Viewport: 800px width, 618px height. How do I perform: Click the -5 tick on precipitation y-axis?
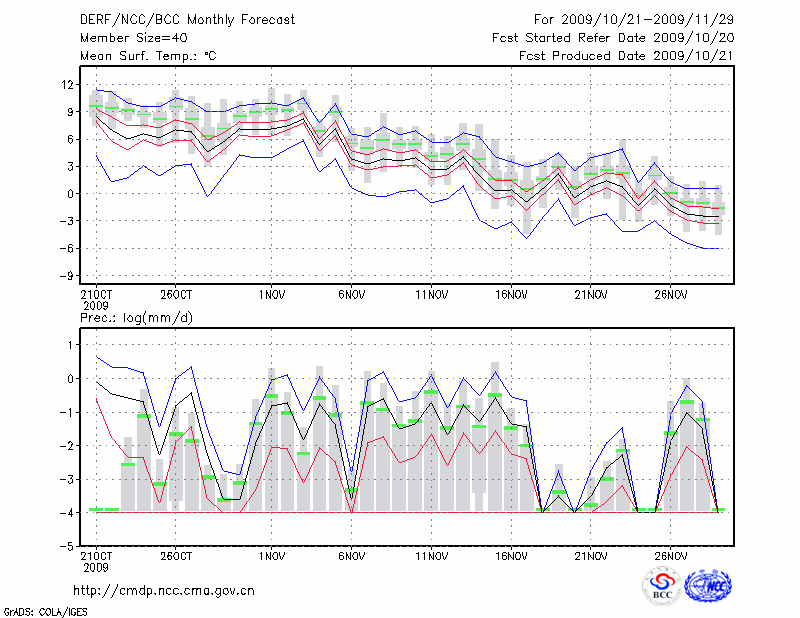[67, 546]
